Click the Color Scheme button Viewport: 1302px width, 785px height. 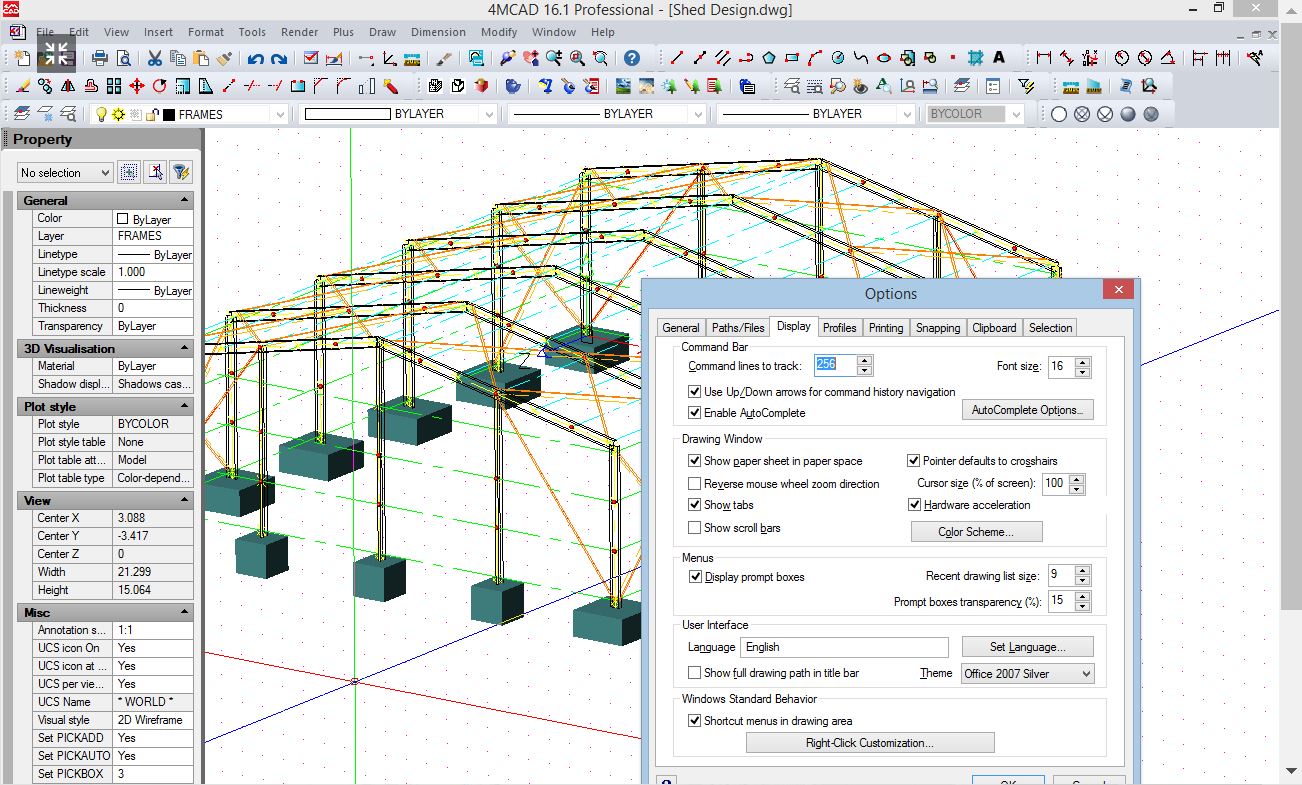[976, 531]
